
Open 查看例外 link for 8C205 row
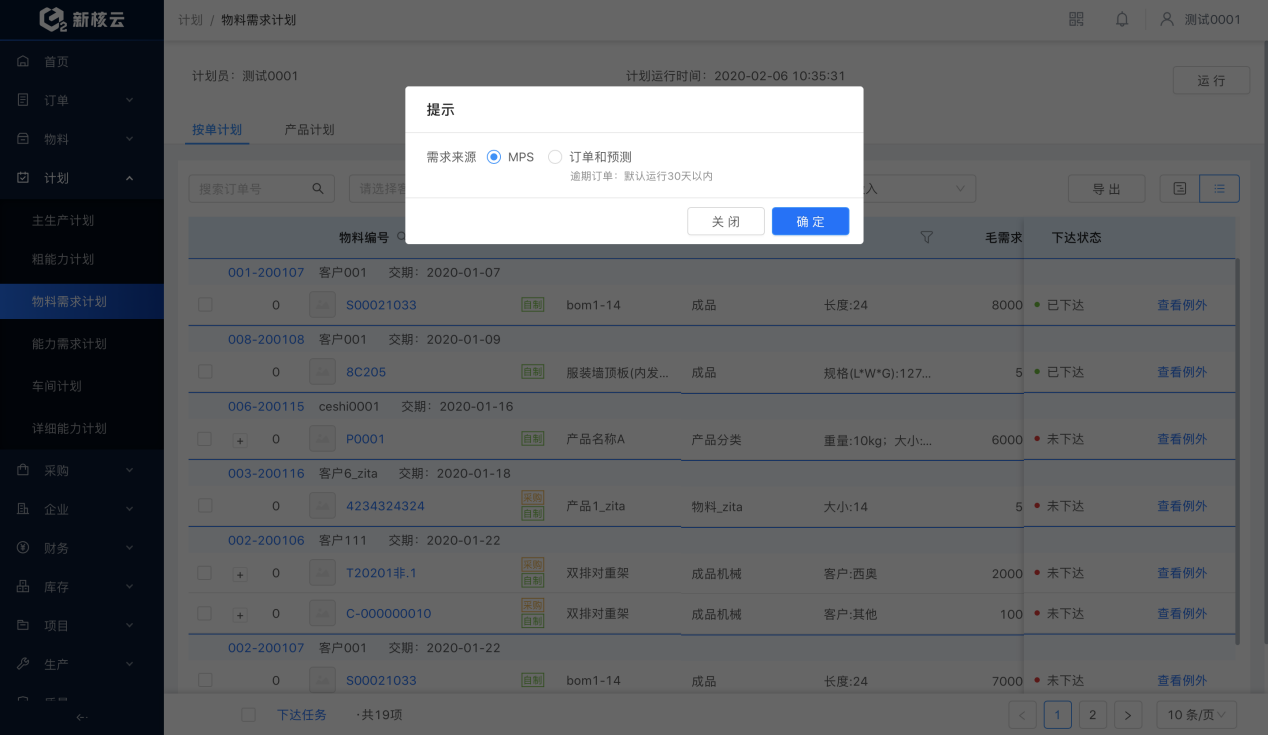tap(1182, 372)
